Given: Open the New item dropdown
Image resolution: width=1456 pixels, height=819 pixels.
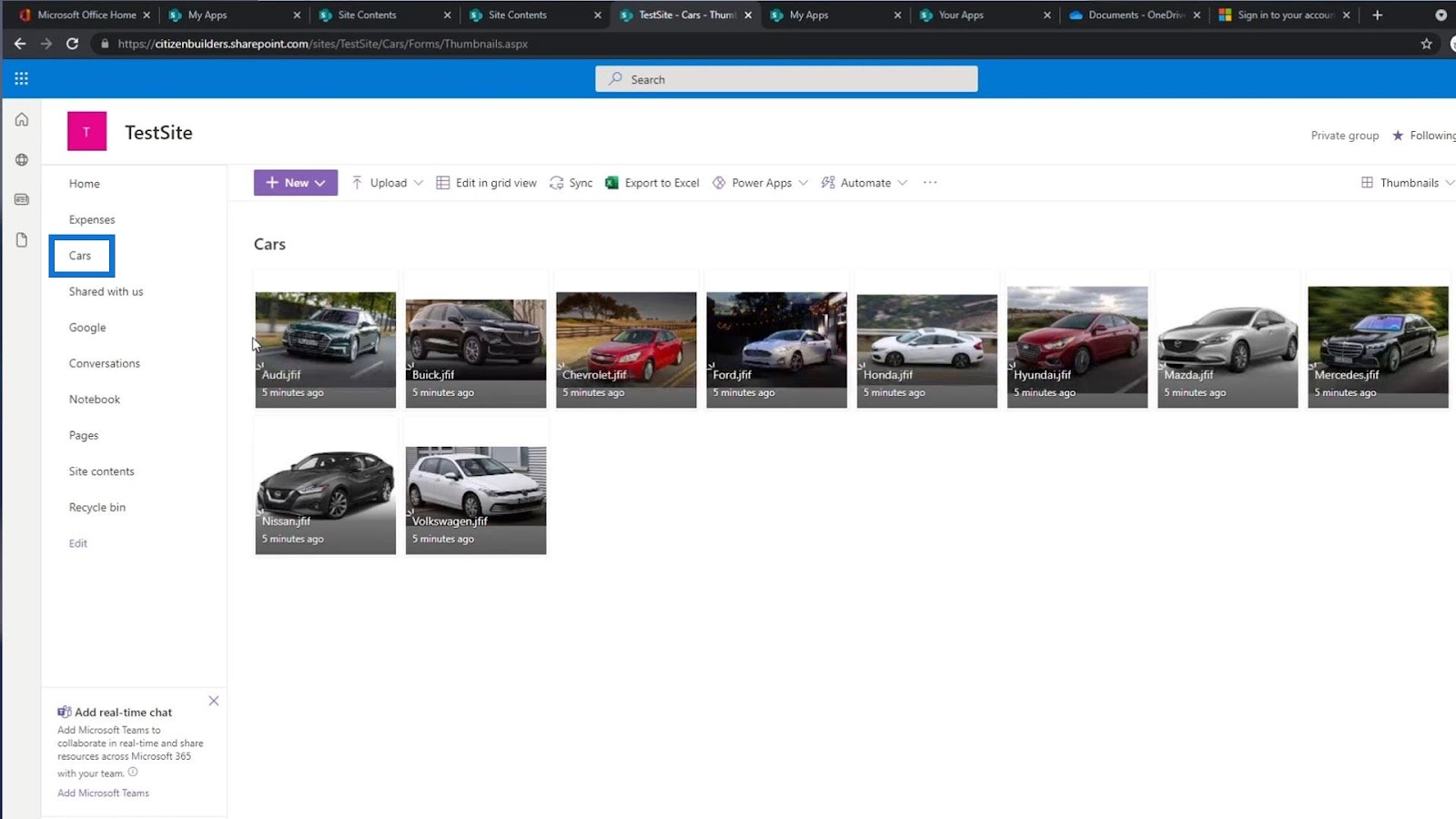Looking at the screenshot, I should (296, 183).
